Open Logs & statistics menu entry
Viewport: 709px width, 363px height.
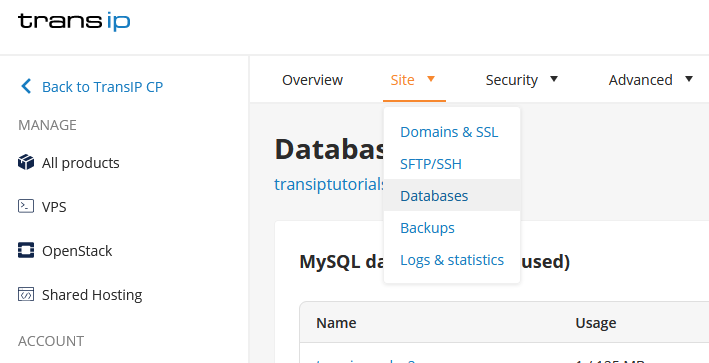(452, 260)
